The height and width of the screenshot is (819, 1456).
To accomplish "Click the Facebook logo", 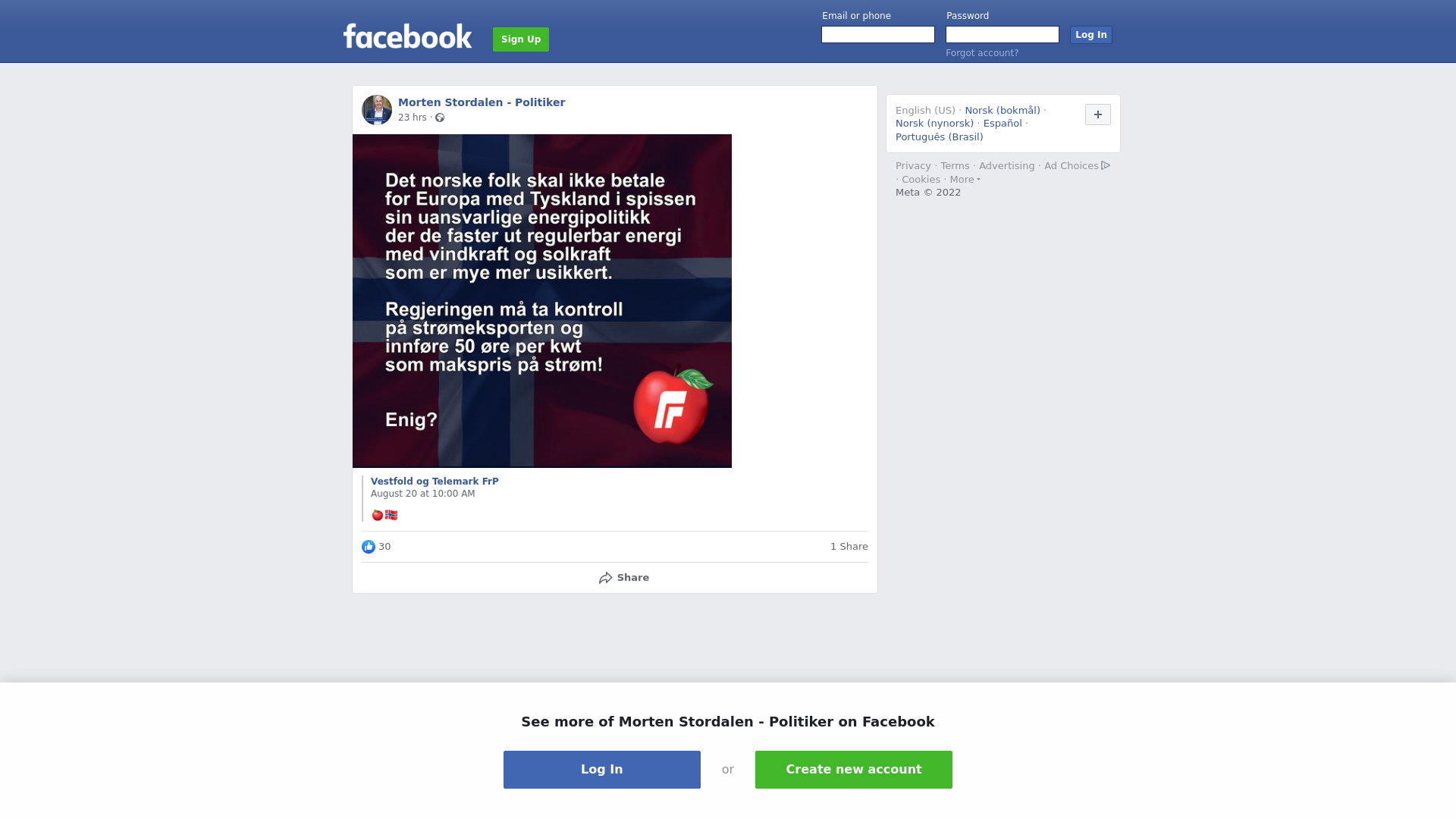I will (407, 36).
